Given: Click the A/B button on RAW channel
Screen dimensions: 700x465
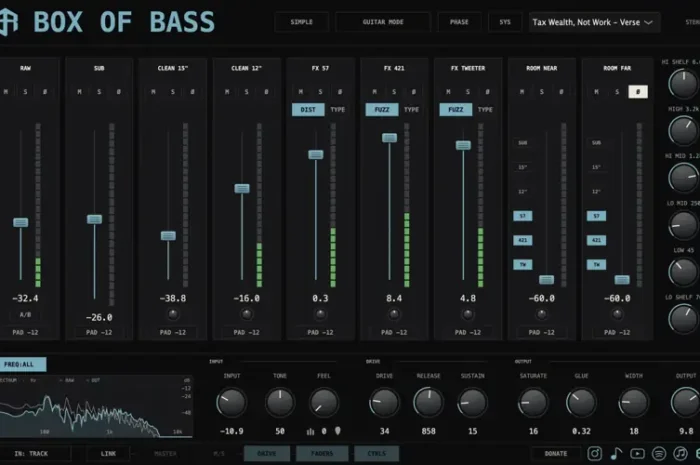Looking at the screenshot, I should pos(25,315).
